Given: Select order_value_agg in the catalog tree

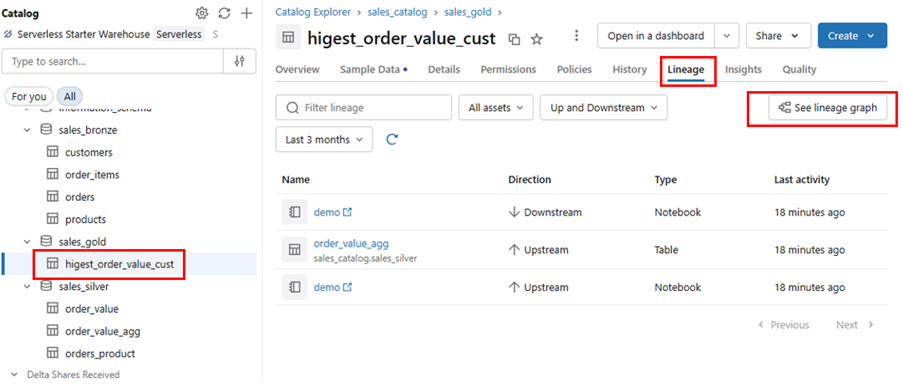Looking at the screenshot, I should tap(103, 331).
